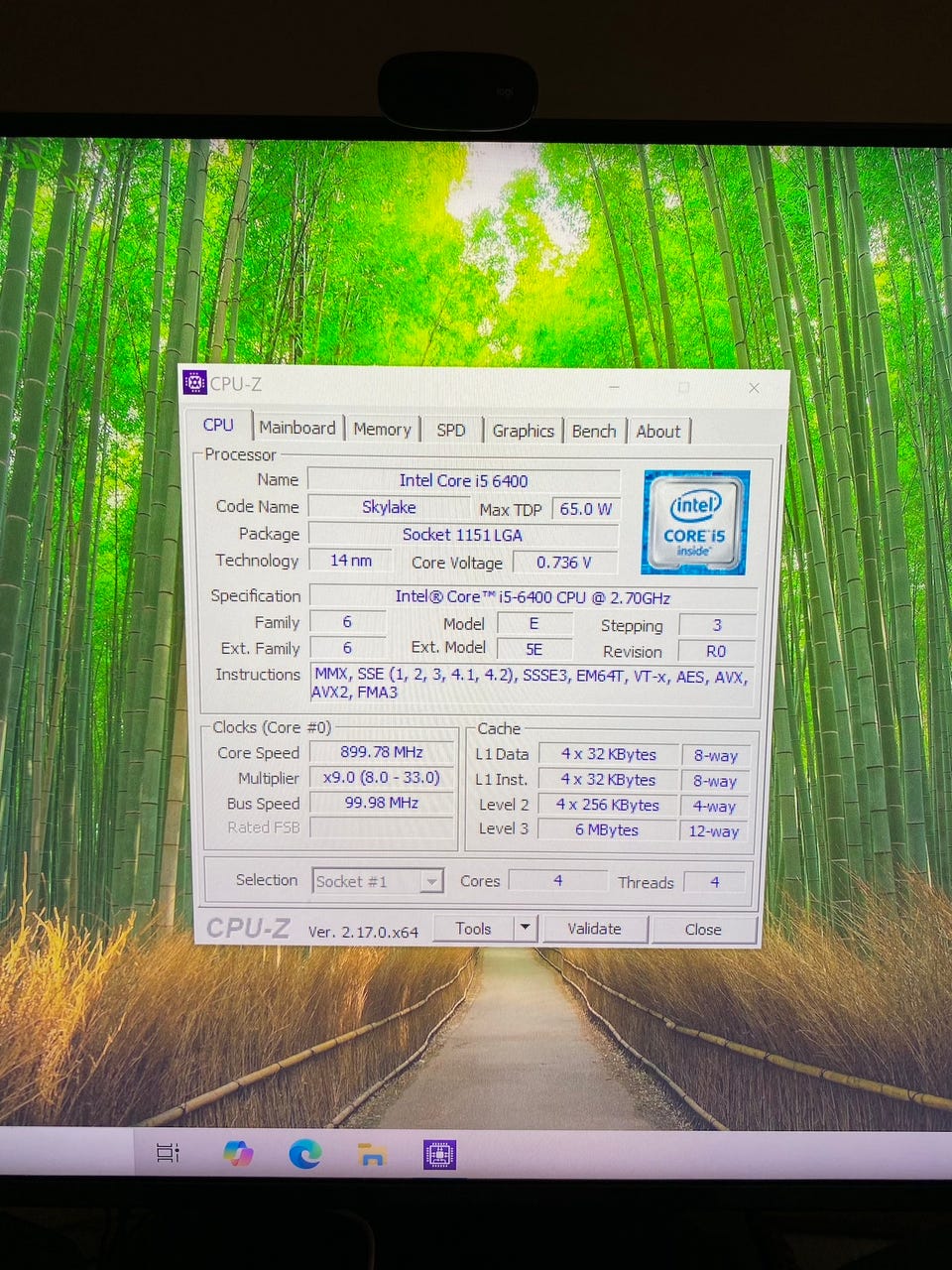Click the Multiplier value 'x9.0 (8.0 - 33.0)'
This screenshot has width=952, height=1270.
point(382,777)
